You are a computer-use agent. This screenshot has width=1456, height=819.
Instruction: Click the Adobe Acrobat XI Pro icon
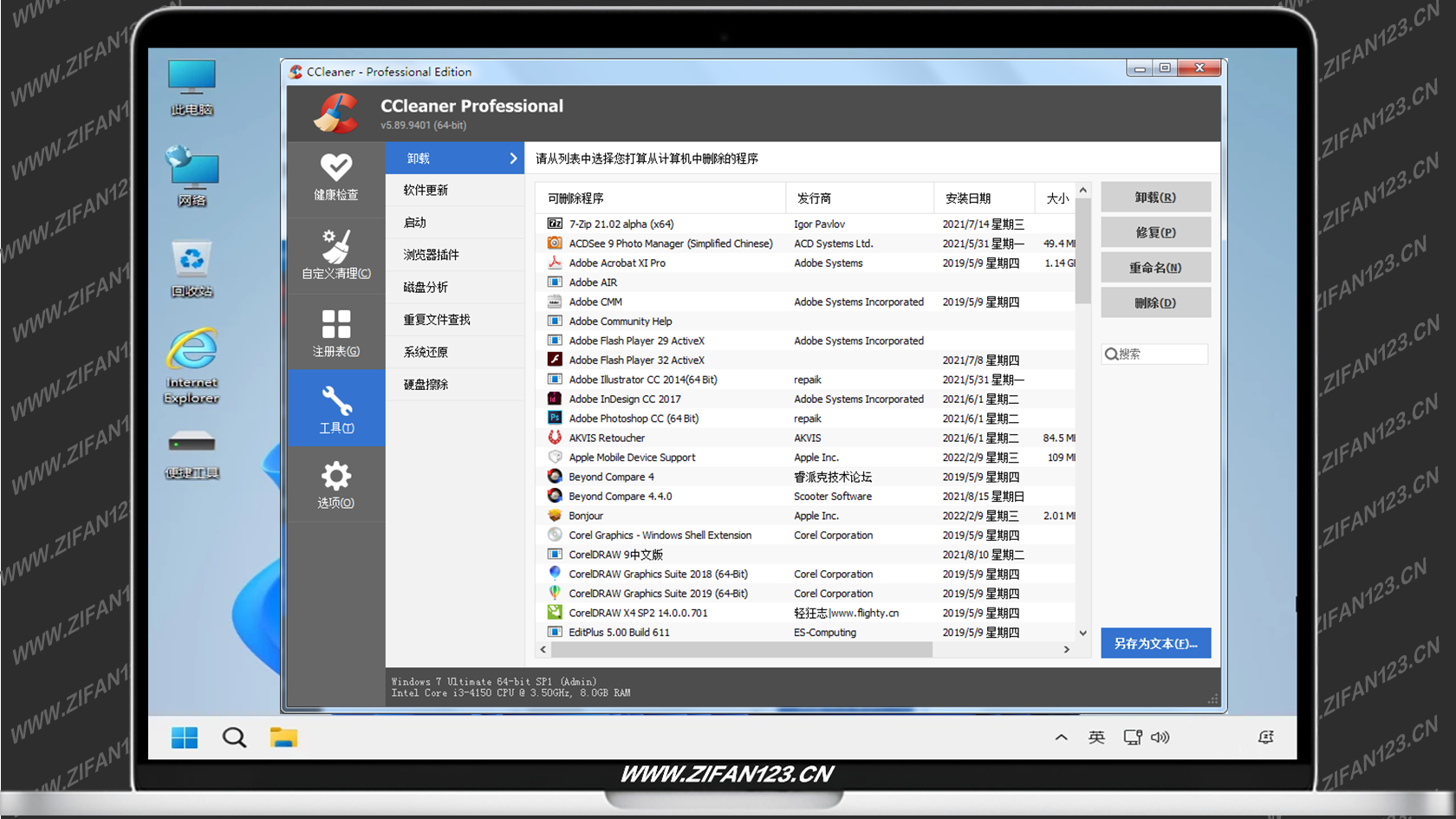click(555, 263)
